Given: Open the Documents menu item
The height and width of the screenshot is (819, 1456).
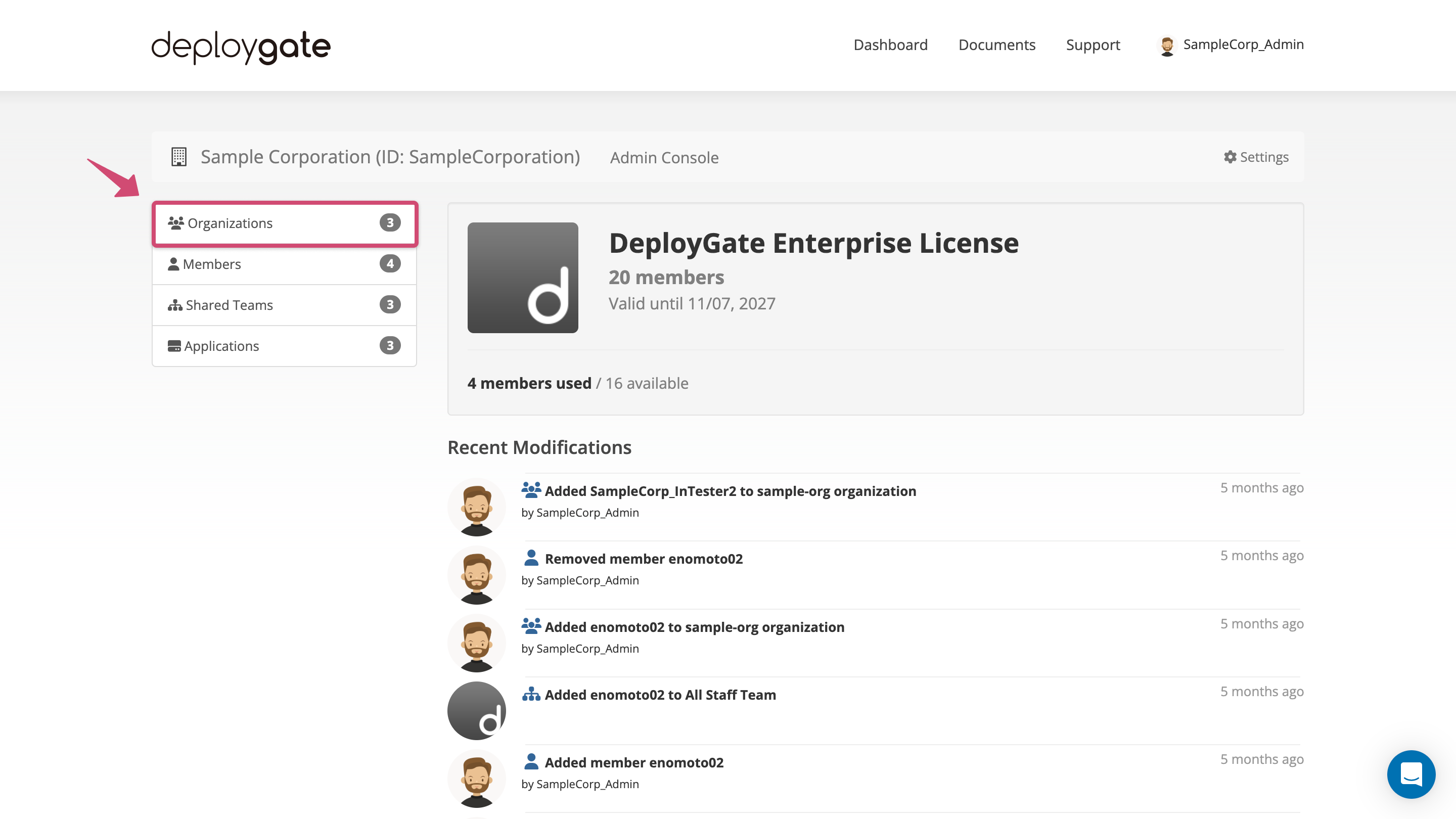Looking at the screenshot, I should tap(997, 44).
